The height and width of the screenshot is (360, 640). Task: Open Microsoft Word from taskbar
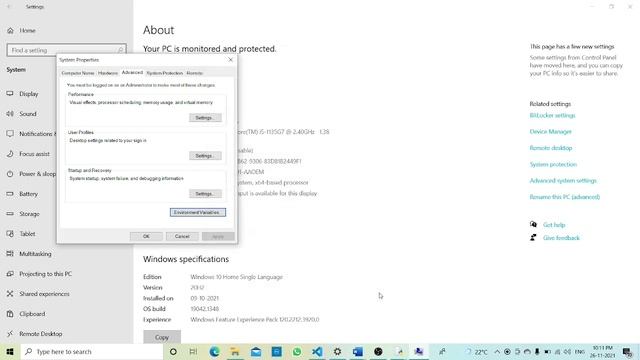click(358, 351)
